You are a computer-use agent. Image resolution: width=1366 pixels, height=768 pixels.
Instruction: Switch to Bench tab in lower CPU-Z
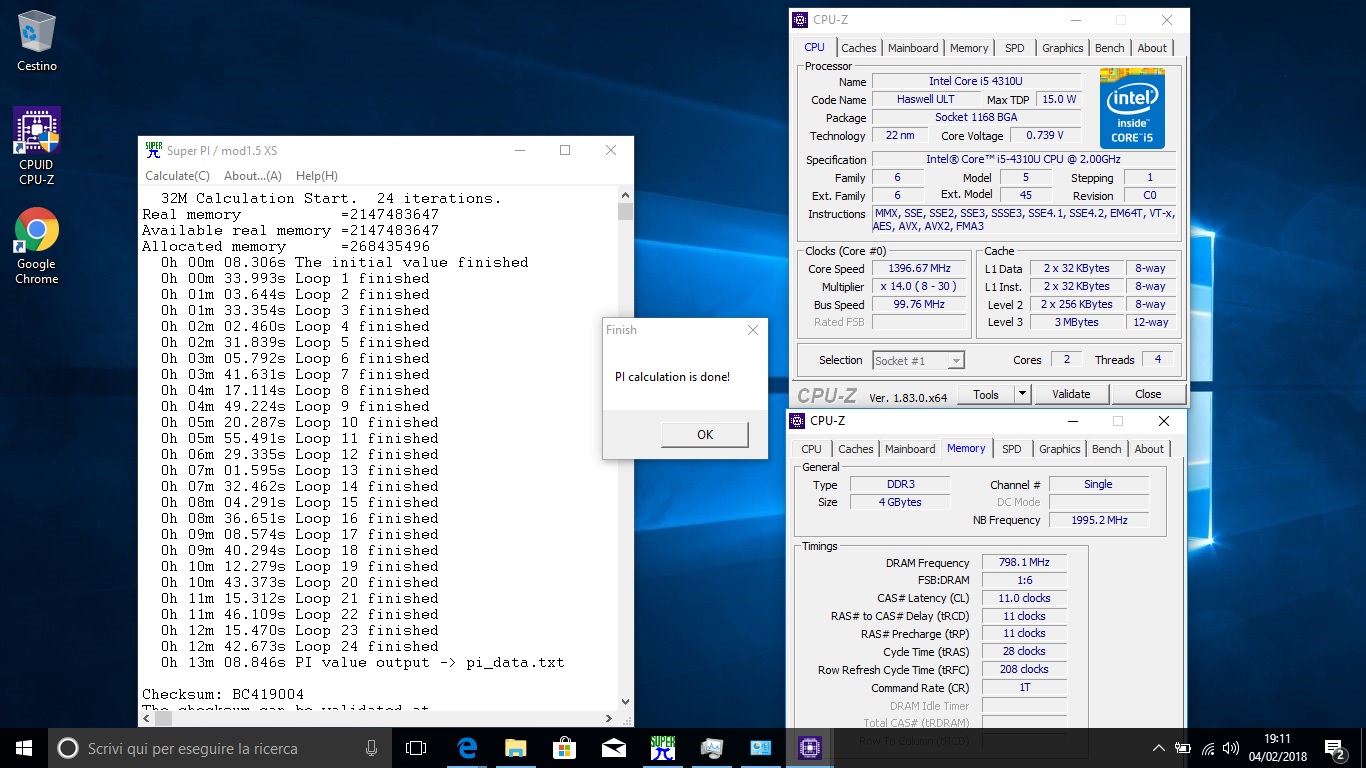click(1106, 449)
